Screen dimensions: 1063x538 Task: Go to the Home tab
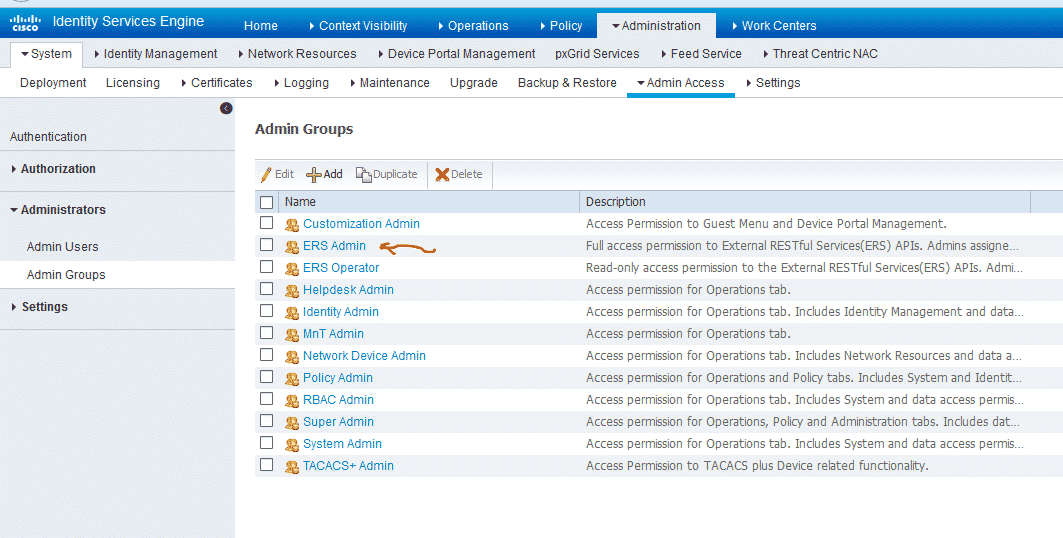click(261, 26)
